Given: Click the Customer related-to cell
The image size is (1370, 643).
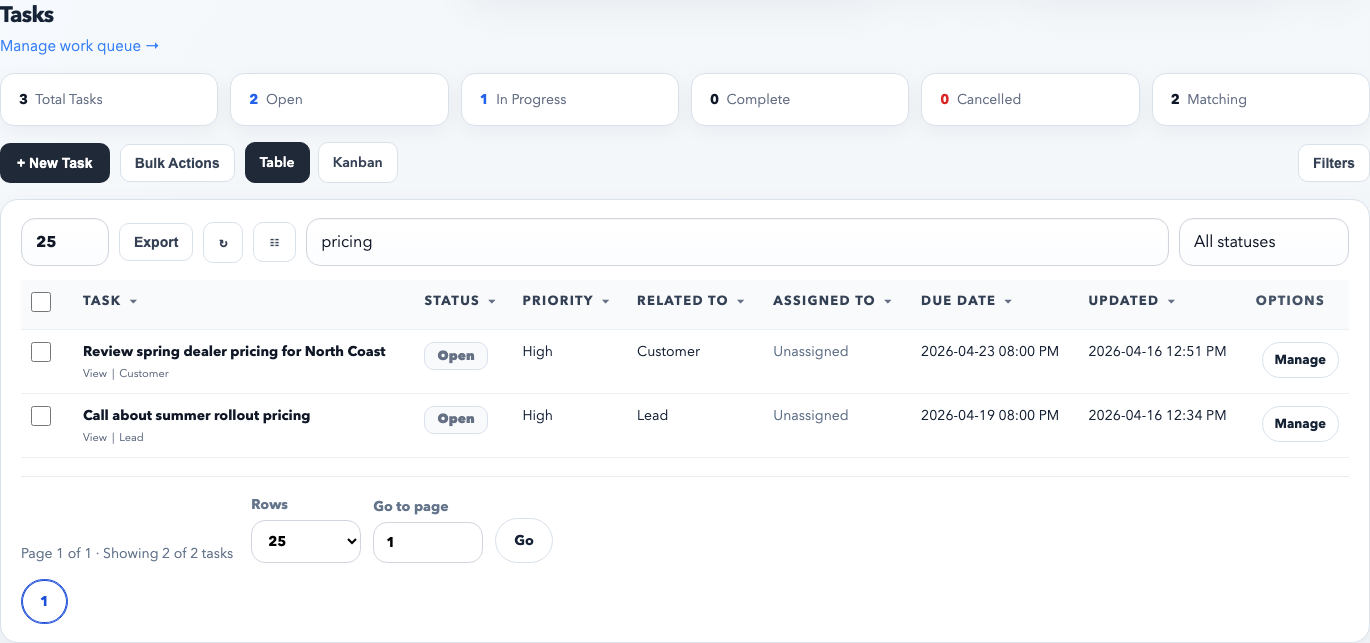Looking at the screenshot, I should coord(668,351).
